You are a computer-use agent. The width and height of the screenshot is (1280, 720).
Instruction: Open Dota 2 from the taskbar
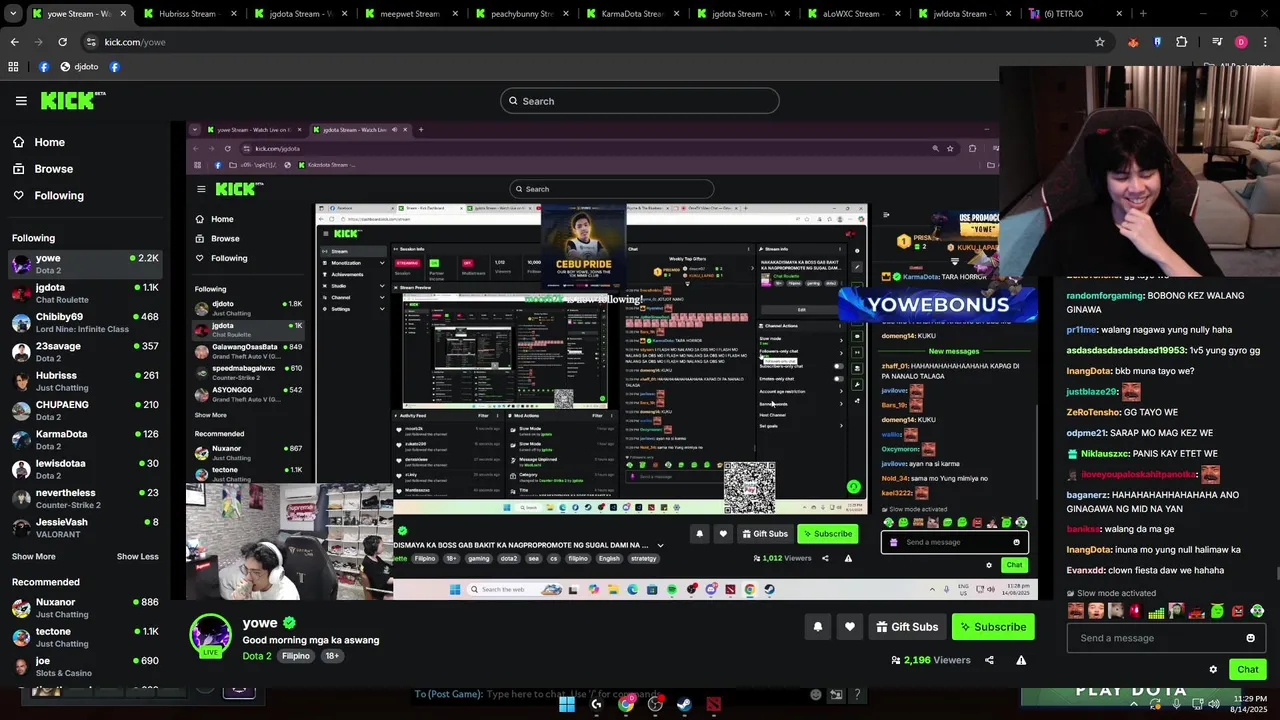tap(713, 704)
